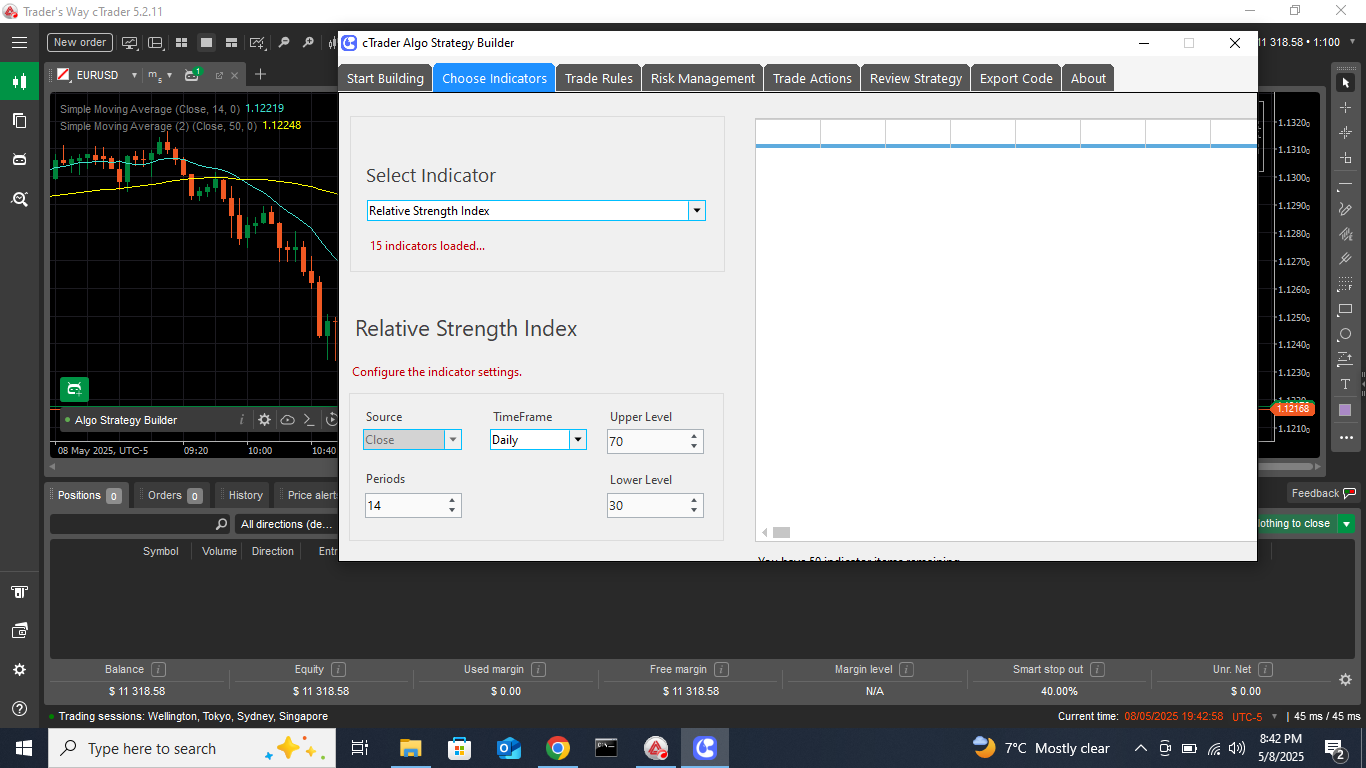Image resolution: width=1366 pixels, height=768 pixels.
Task: Decrease the Lower Level value
Action: tap(694, 511)
